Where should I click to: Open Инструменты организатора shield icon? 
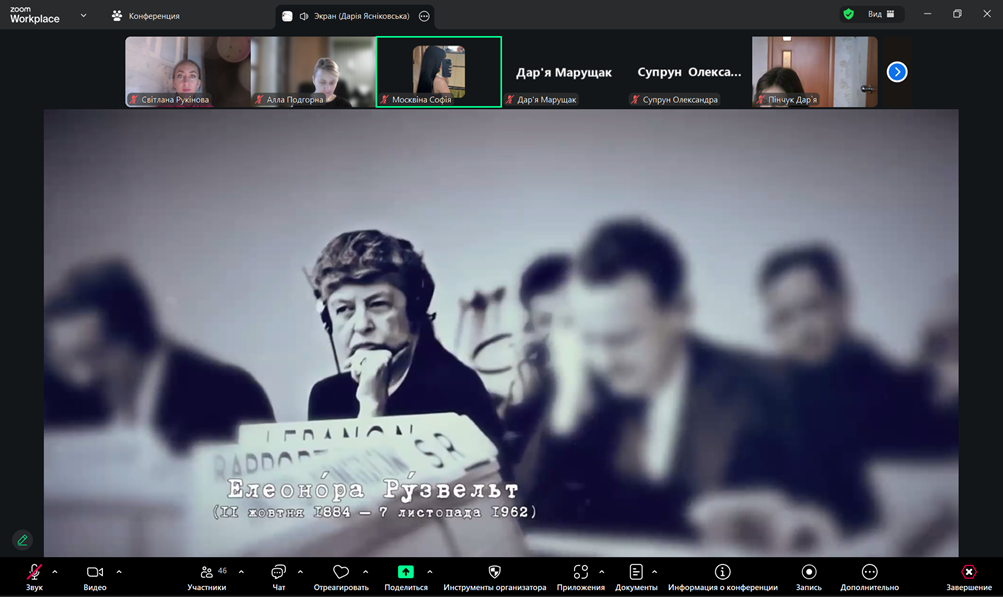pos(494,572)
